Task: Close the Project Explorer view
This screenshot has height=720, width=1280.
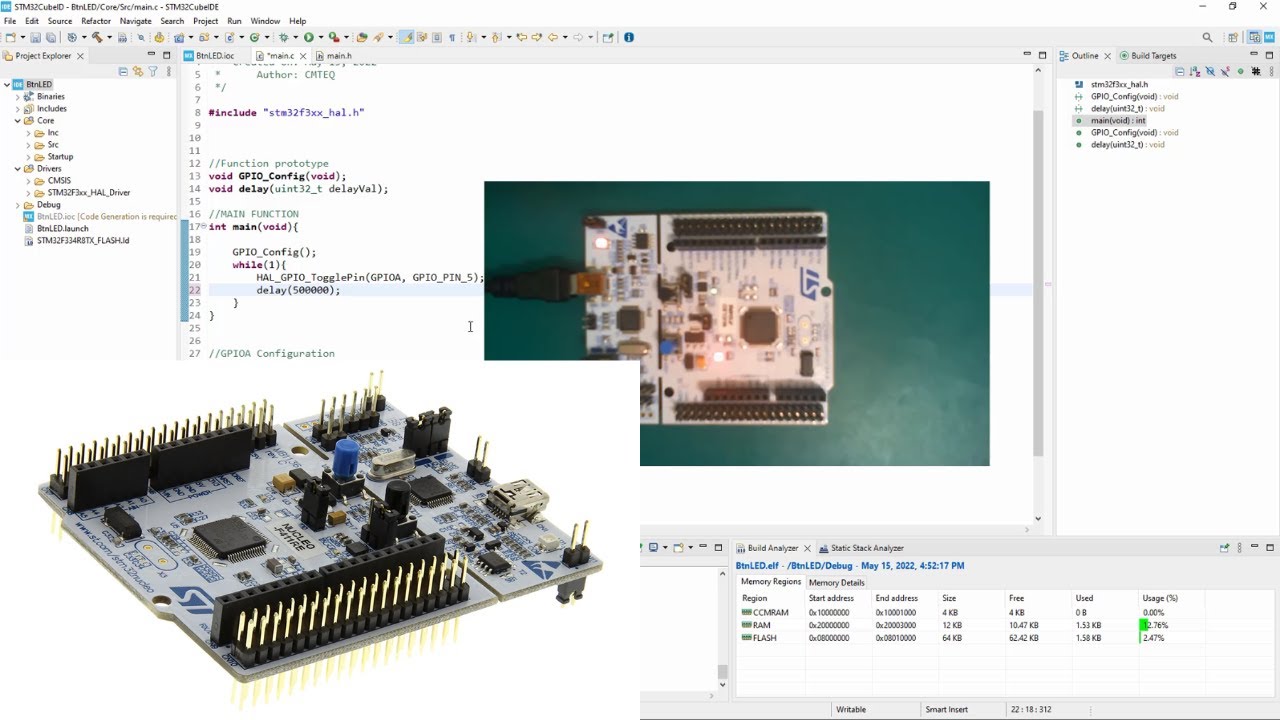Action: click(80, 56)
